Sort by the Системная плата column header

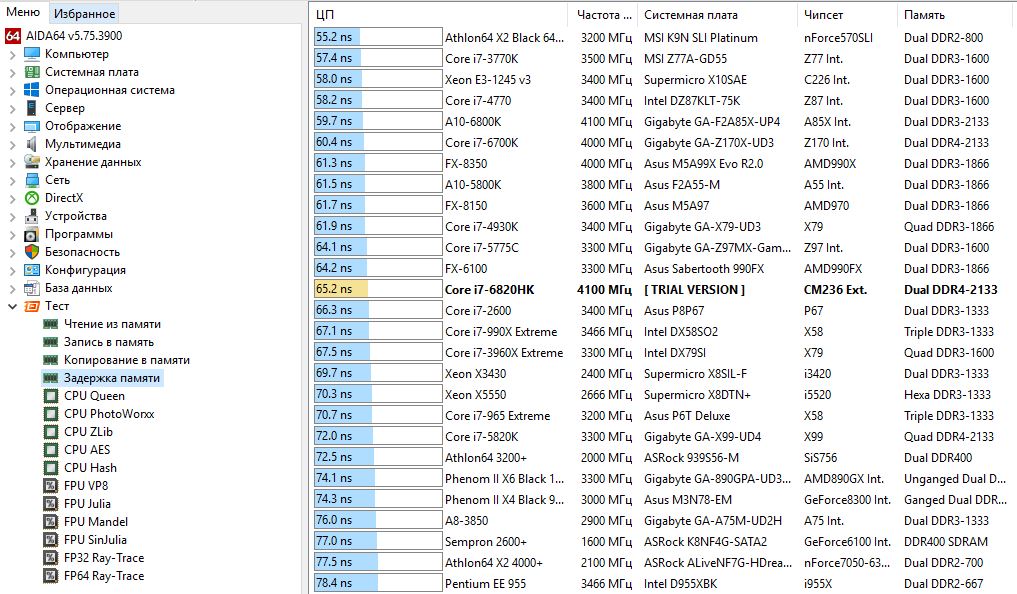pos(717,14)
